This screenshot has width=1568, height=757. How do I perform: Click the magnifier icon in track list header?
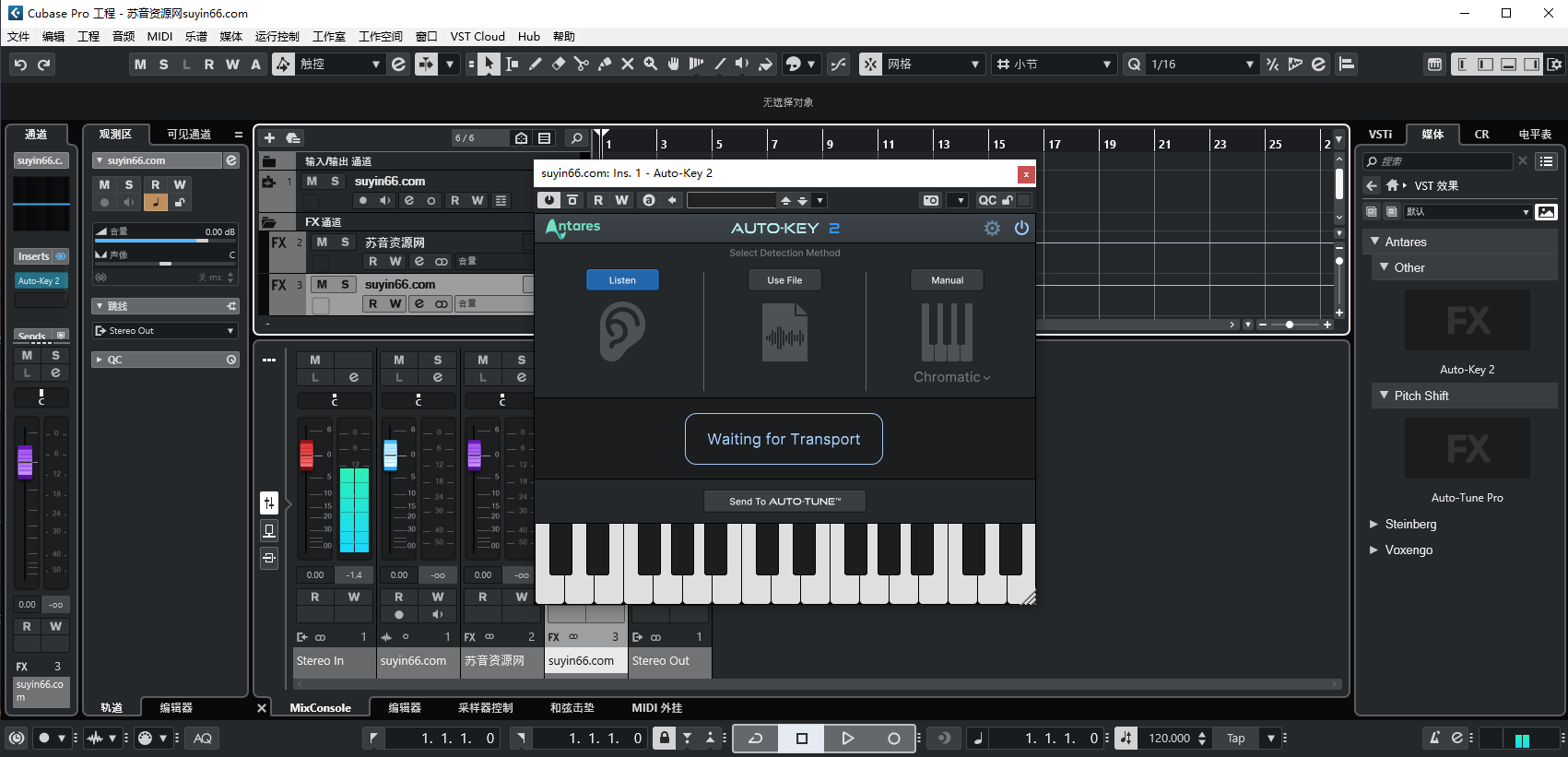(x=577, y=138)
